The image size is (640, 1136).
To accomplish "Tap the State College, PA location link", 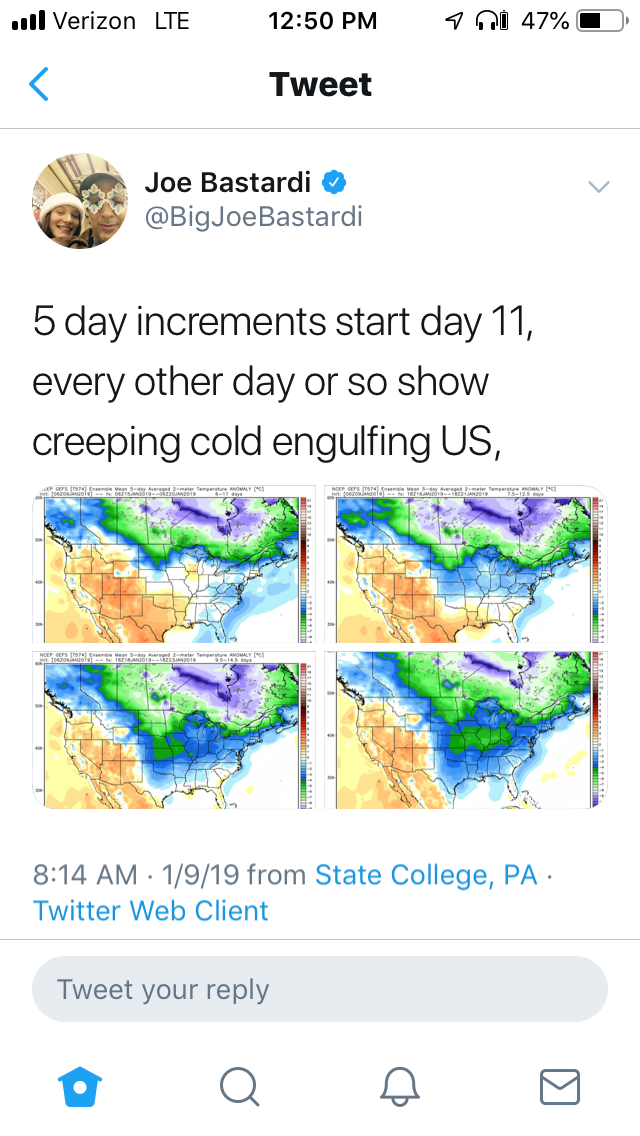I will coord(427,875).
